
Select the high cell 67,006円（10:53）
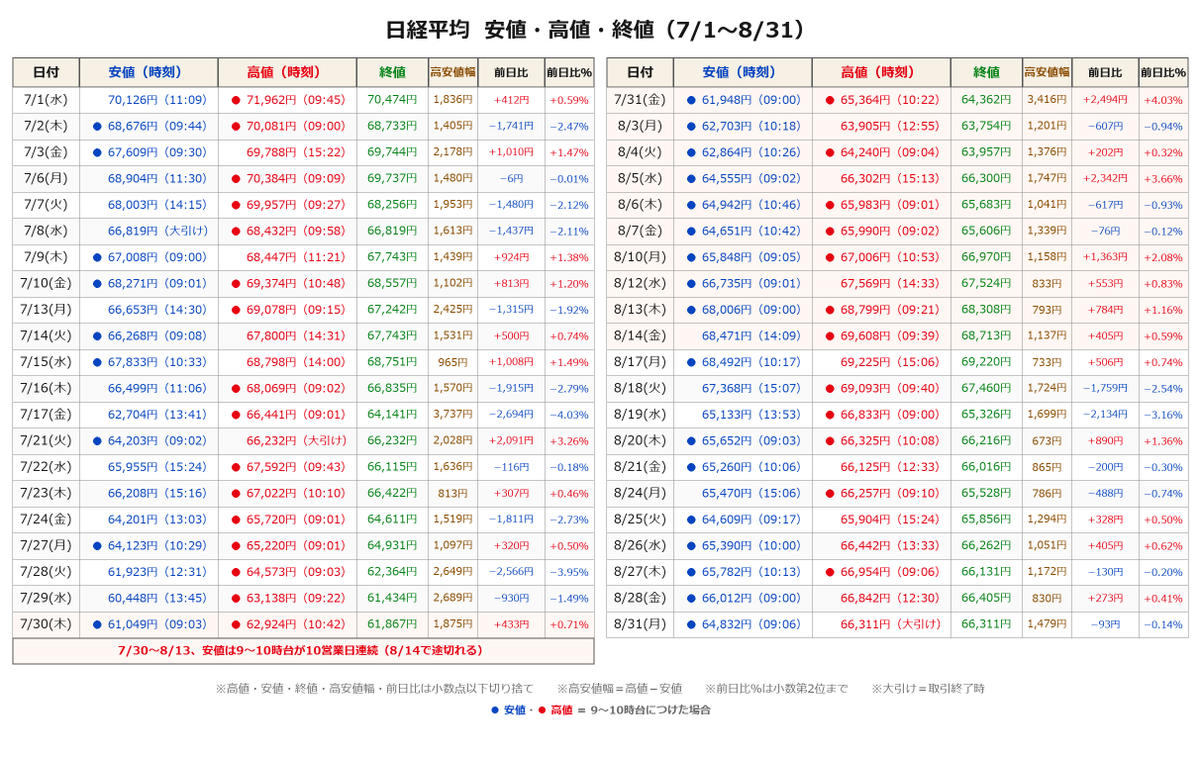(890, 257)
